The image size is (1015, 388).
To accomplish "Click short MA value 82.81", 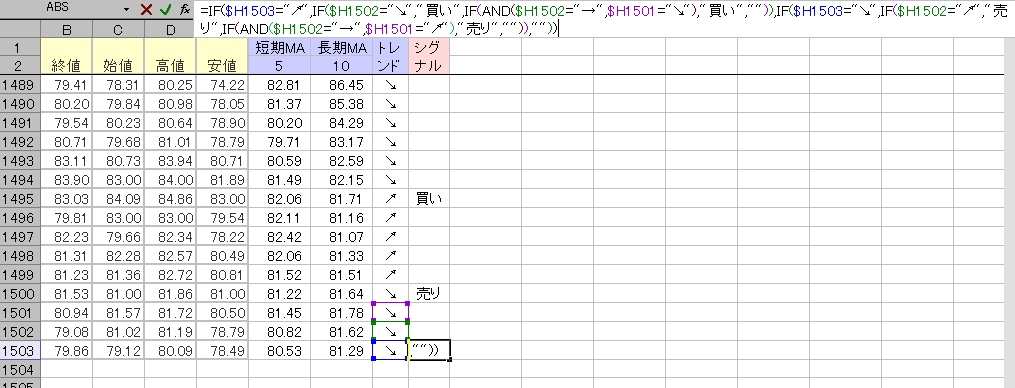I will pos(279,84).
